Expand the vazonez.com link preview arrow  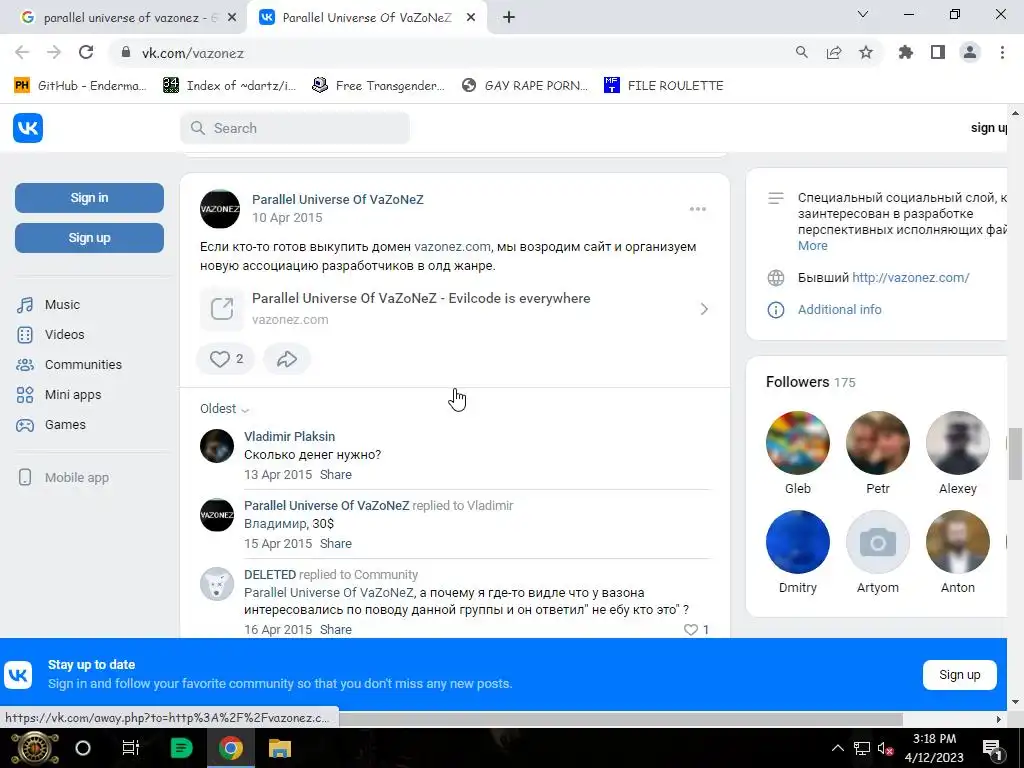pos(704,309)
